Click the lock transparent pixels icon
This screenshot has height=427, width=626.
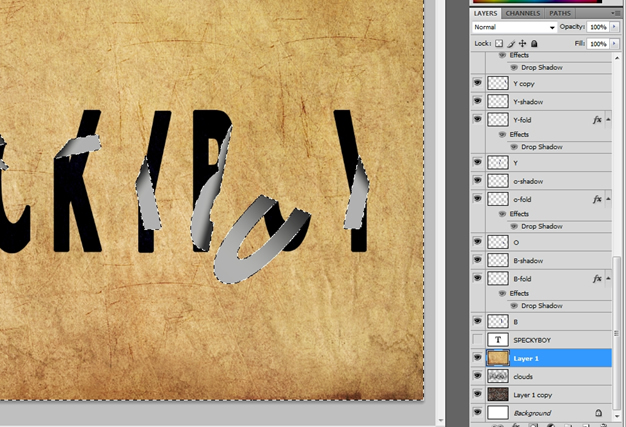(499, 43)
